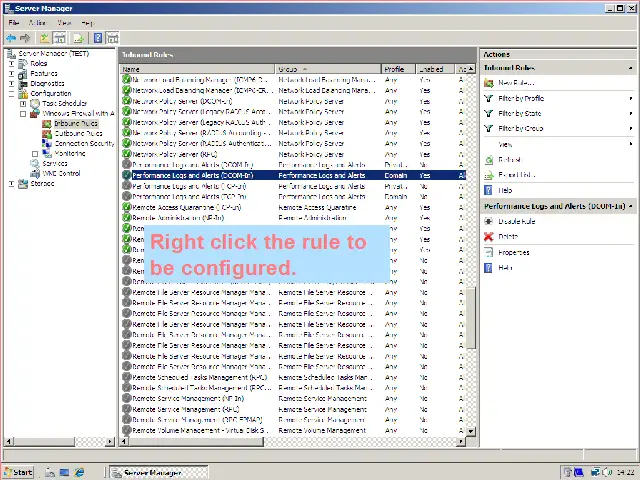
Task: Select the Storage tree node
Action: [42, 184]
